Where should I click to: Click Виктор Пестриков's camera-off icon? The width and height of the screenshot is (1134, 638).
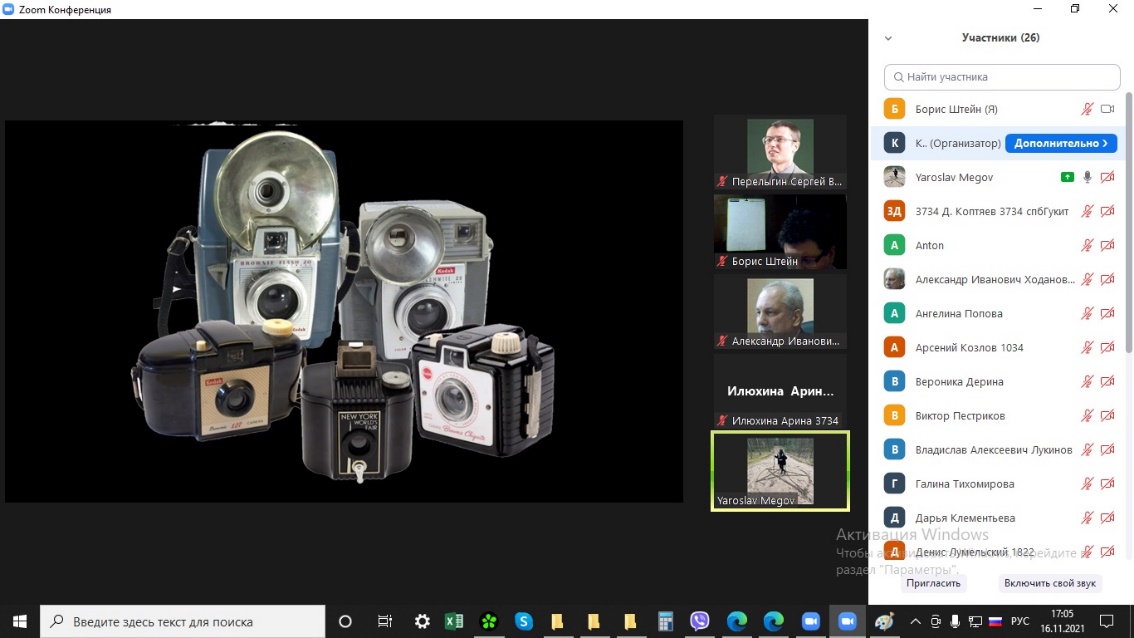coord(1107,415)
